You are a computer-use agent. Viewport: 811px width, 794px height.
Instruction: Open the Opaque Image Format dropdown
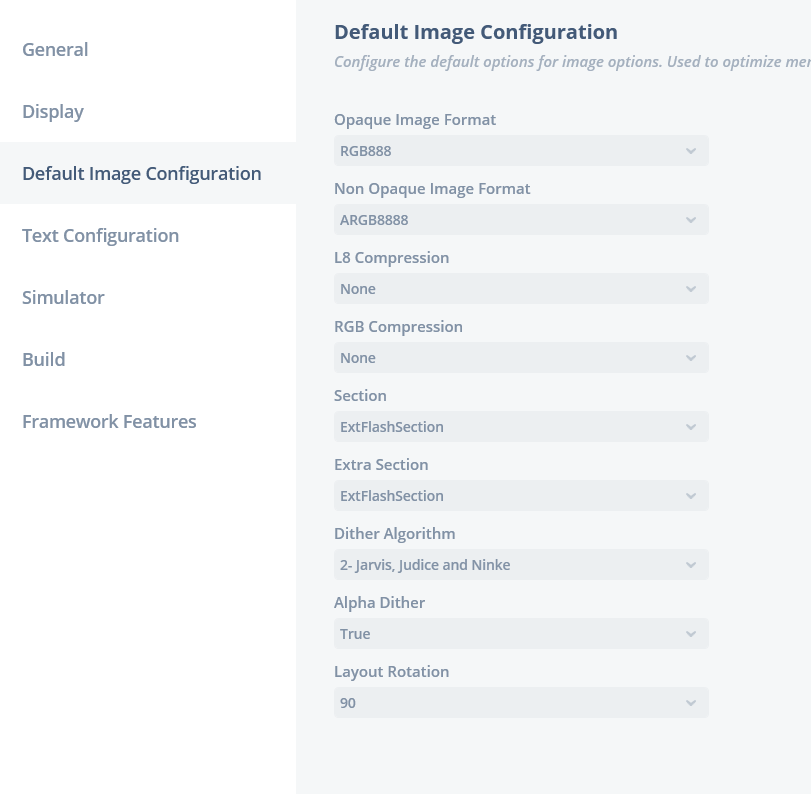(x=520, y=151)
